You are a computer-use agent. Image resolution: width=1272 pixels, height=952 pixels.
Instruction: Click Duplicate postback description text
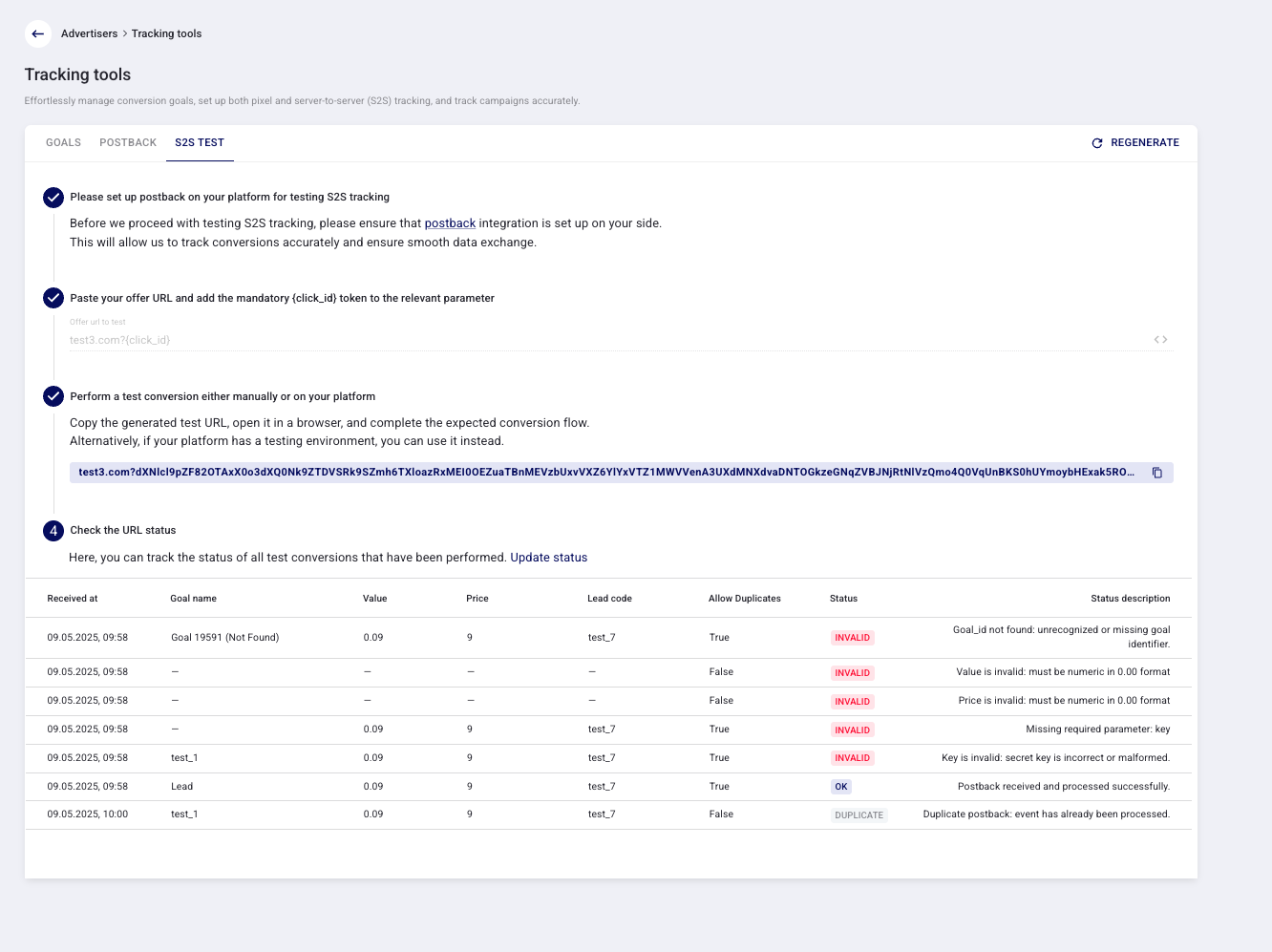[x=1047, y=814]
